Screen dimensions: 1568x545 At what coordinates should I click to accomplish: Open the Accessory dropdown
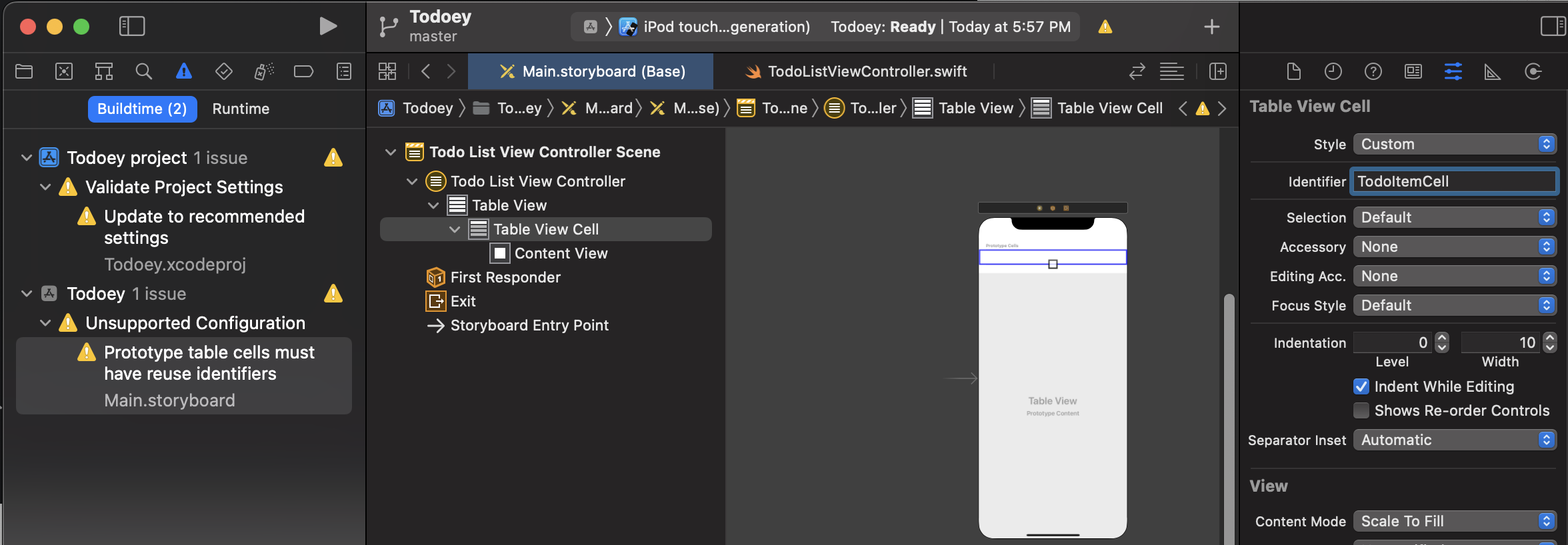coord(1455,247)
